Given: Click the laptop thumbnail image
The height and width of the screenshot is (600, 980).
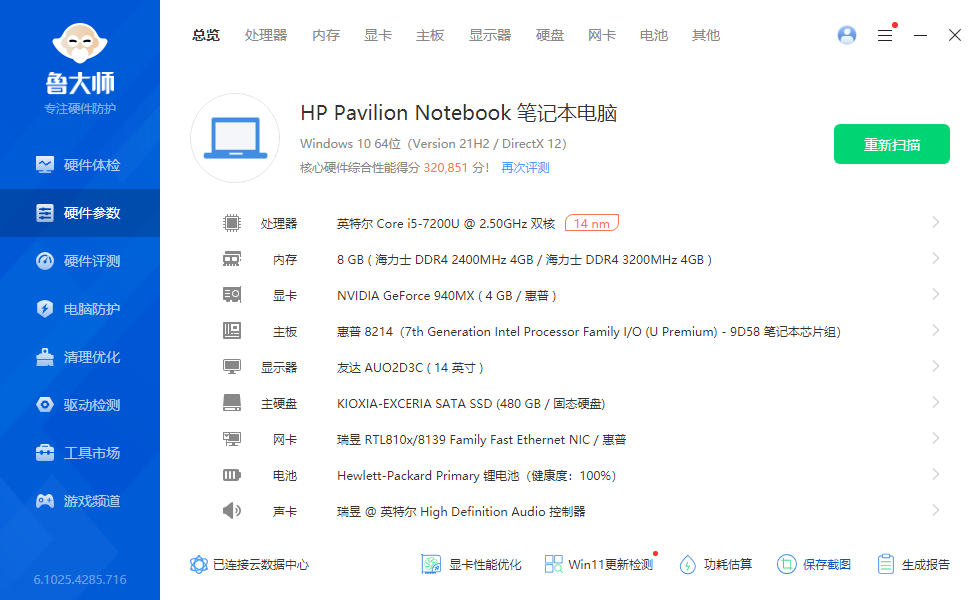Looking at the screenshot, I should click(235, 138).
